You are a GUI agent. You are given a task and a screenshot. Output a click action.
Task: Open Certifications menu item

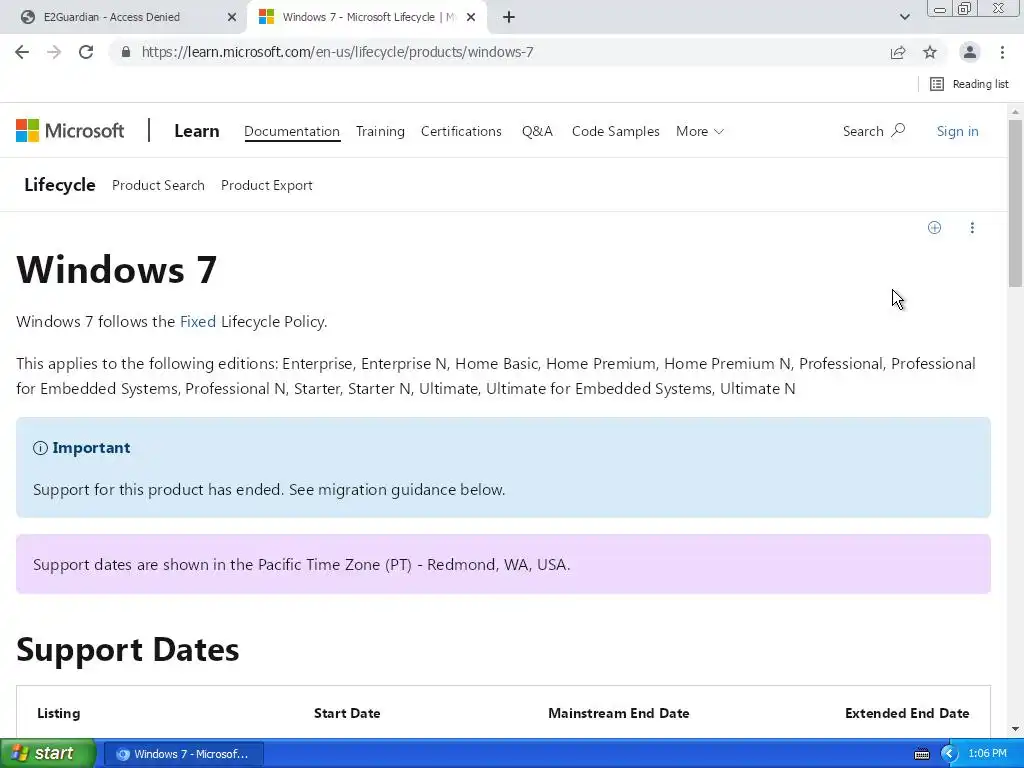coord(461,131)
